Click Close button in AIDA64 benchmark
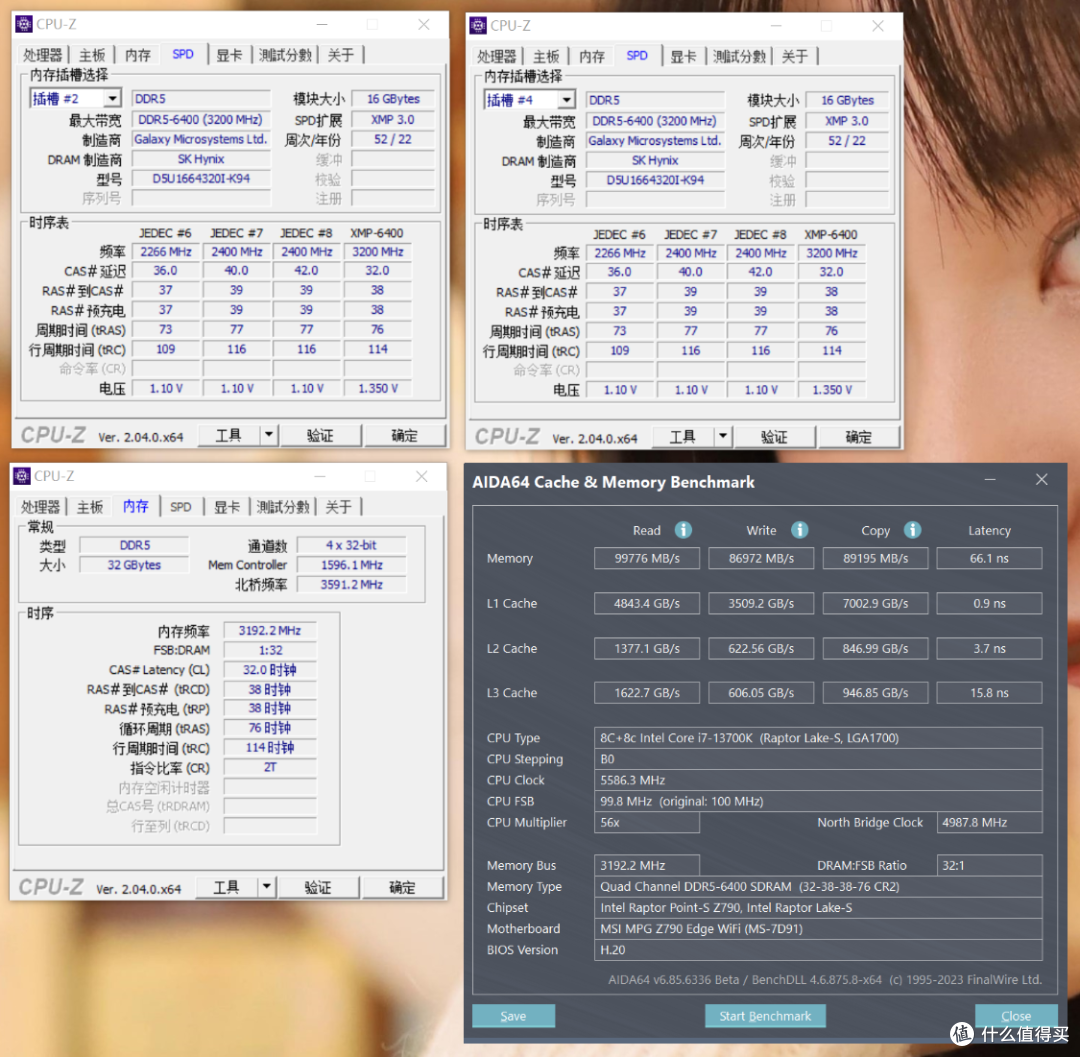Viewport: 1080px width, 1057px height. click(x=1016, y=1015)
